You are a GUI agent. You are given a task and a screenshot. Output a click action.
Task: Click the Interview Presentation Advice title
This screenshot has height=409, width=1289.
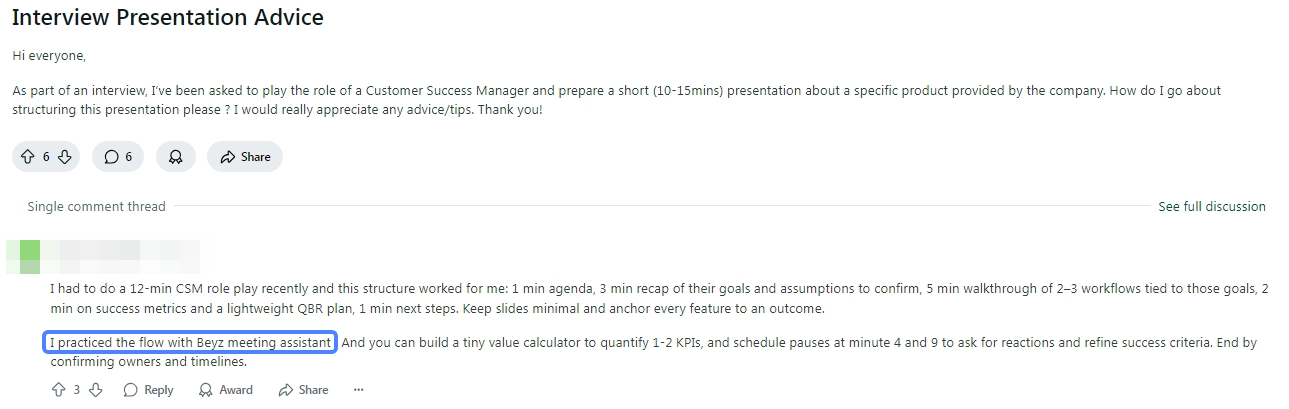(168, 17)
